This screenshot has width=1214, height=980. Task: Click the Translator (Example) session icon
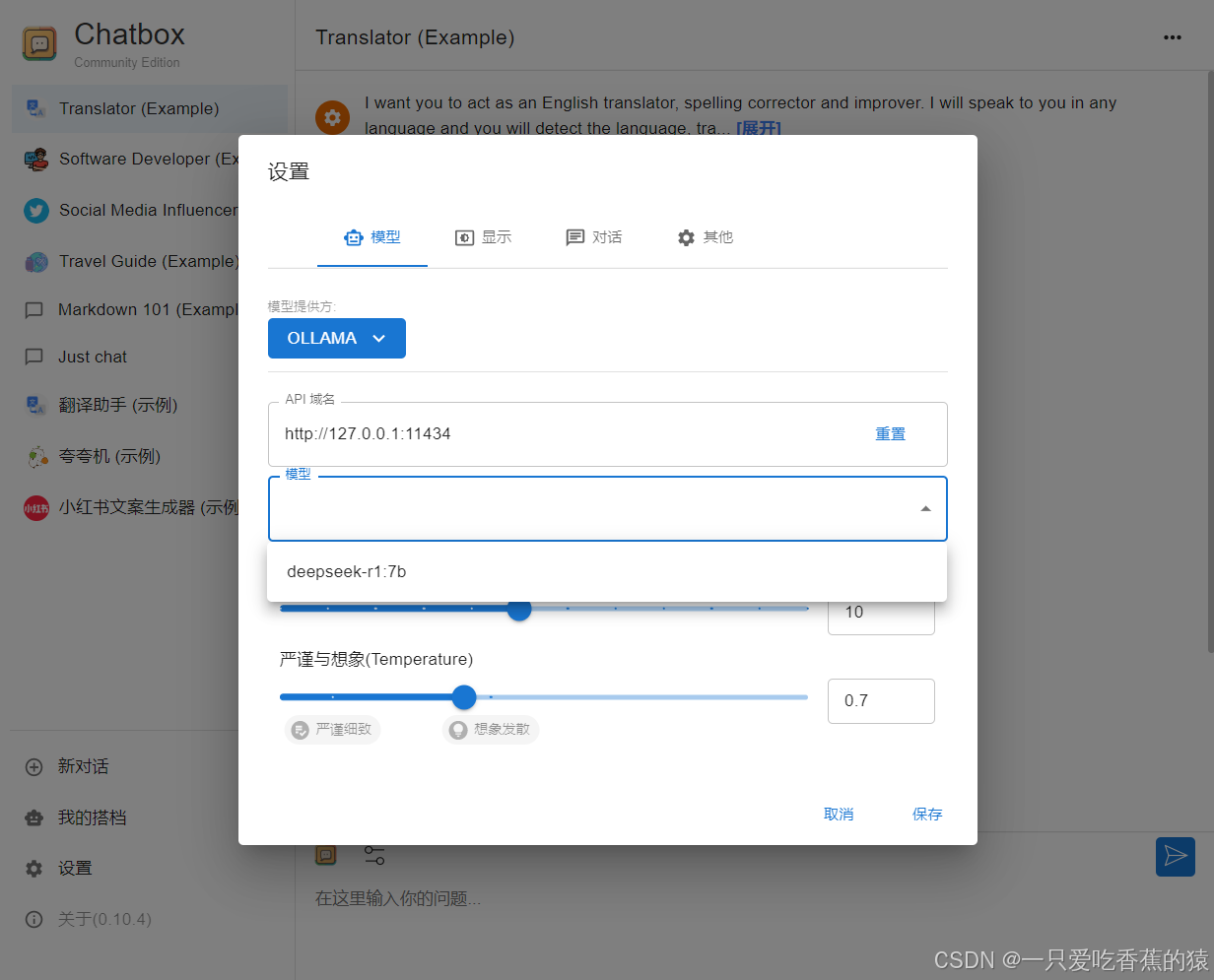[x=35, y=109]
